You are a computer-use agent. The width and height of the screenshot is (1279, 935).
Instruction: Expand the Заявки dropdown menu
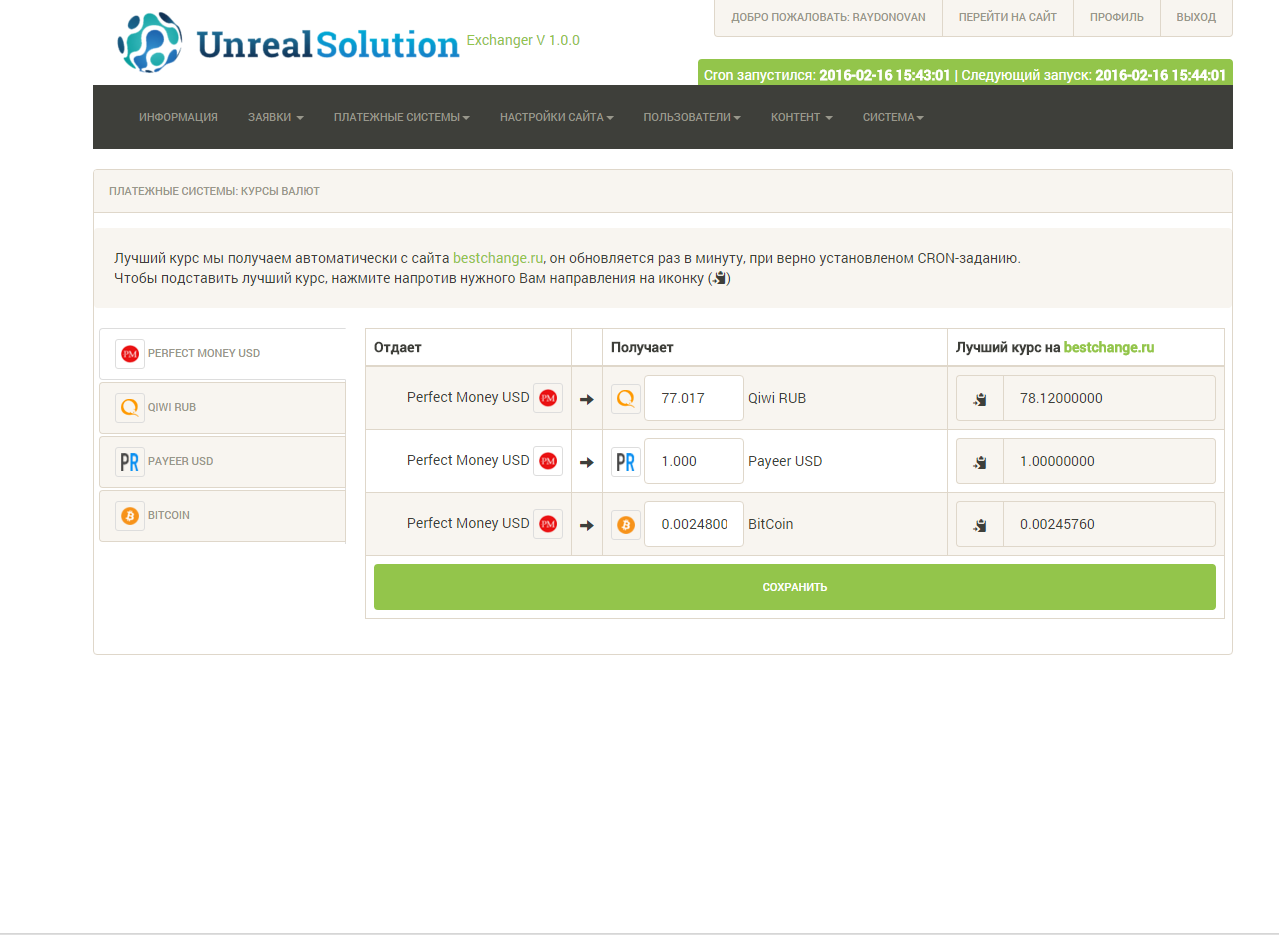pos(275,117)
